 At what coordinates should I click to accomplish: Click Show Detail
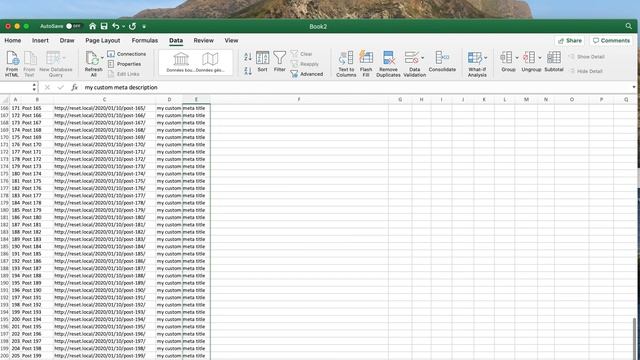click(x=587, y=57)
